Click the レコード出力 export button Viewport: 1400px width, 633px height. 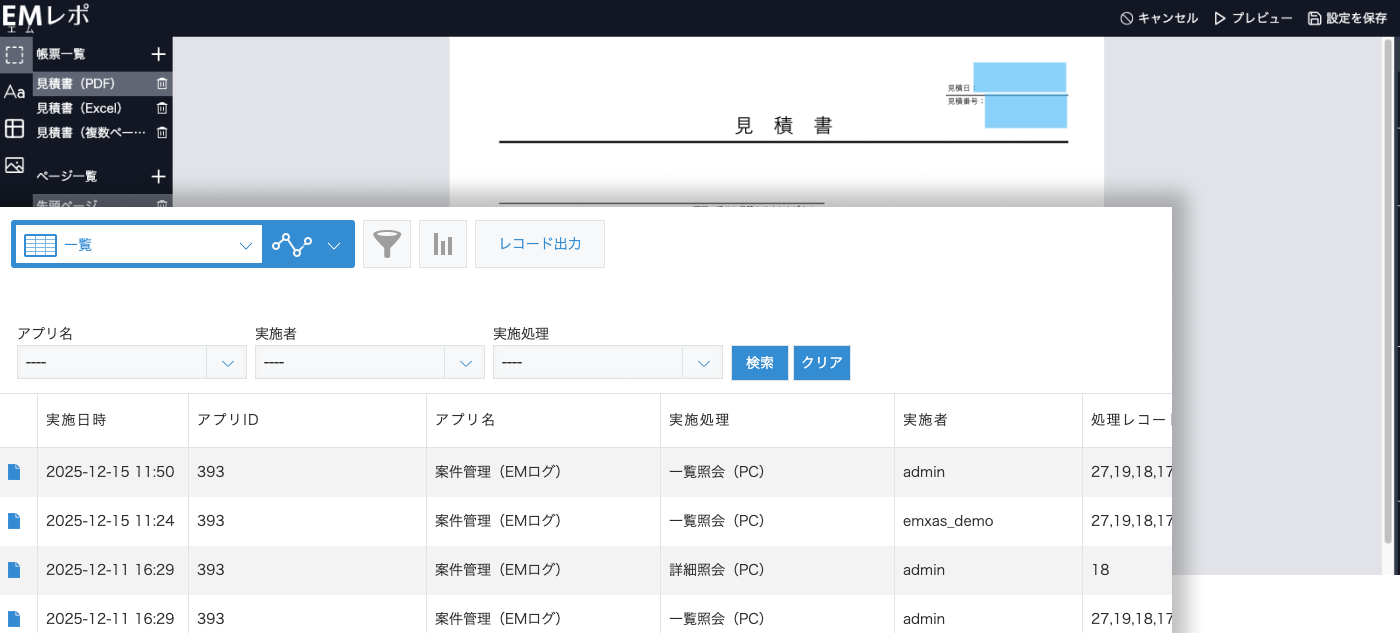coord(539,243)
